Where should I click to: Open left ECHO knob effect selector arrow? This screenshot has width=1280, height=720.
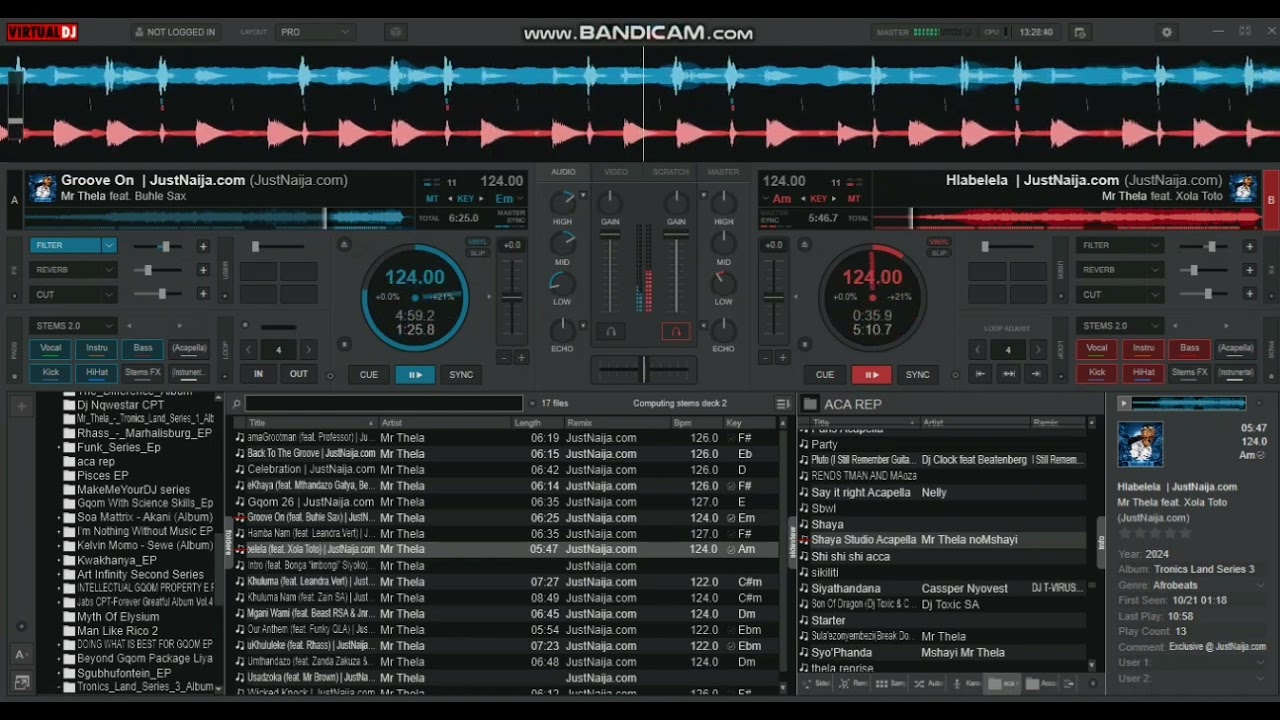click(583, 326)
